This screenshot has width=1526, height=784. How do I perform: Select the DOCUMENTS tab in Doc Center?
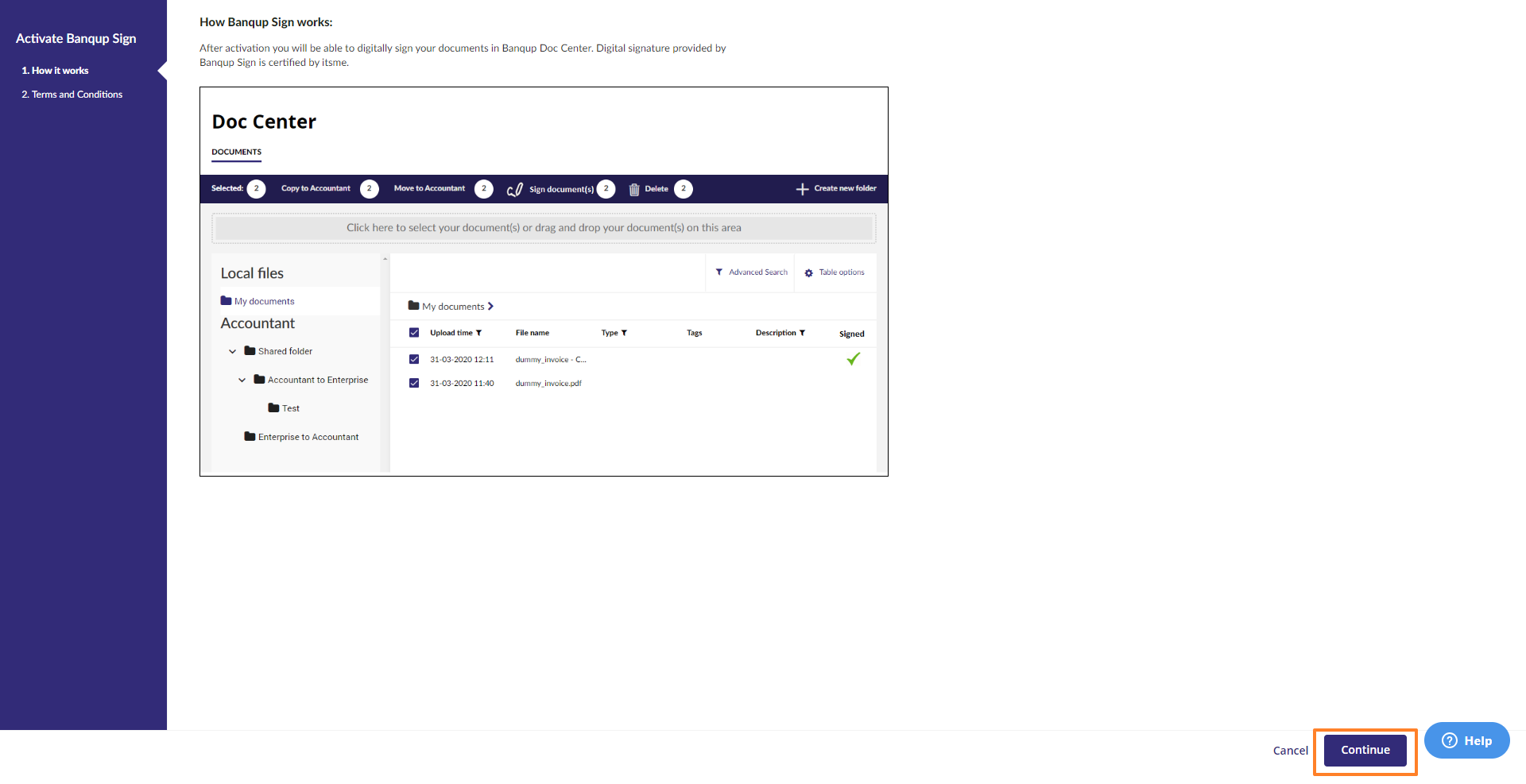[236, 152]
